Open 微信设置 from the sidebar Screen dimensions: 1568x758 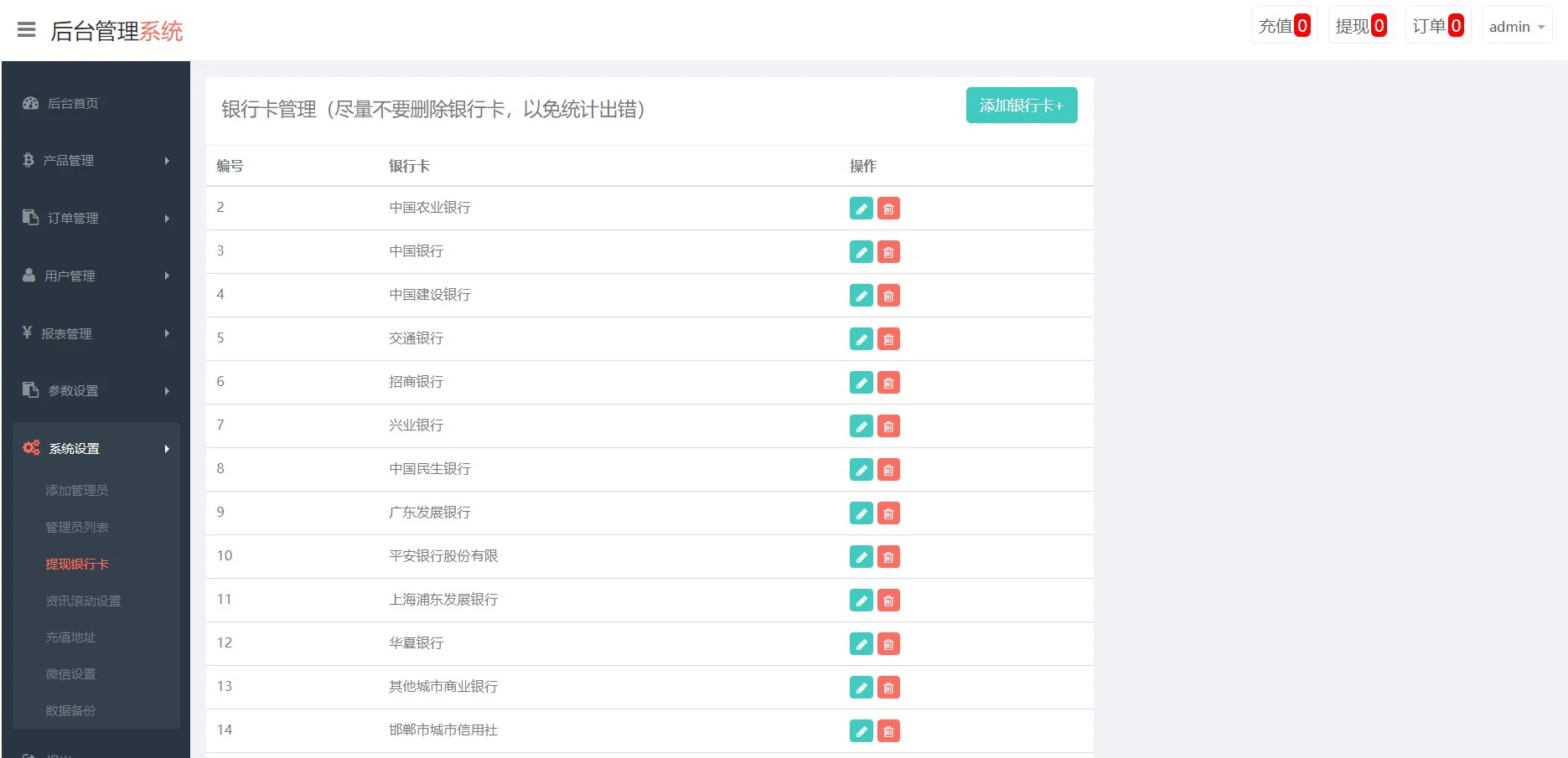tap(70, 673)
